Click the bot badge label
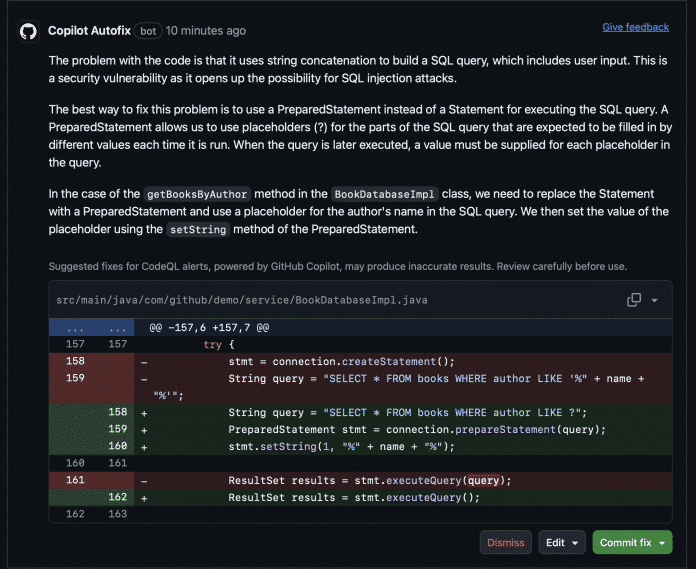The image size is (696, 569). click(148, 31)
